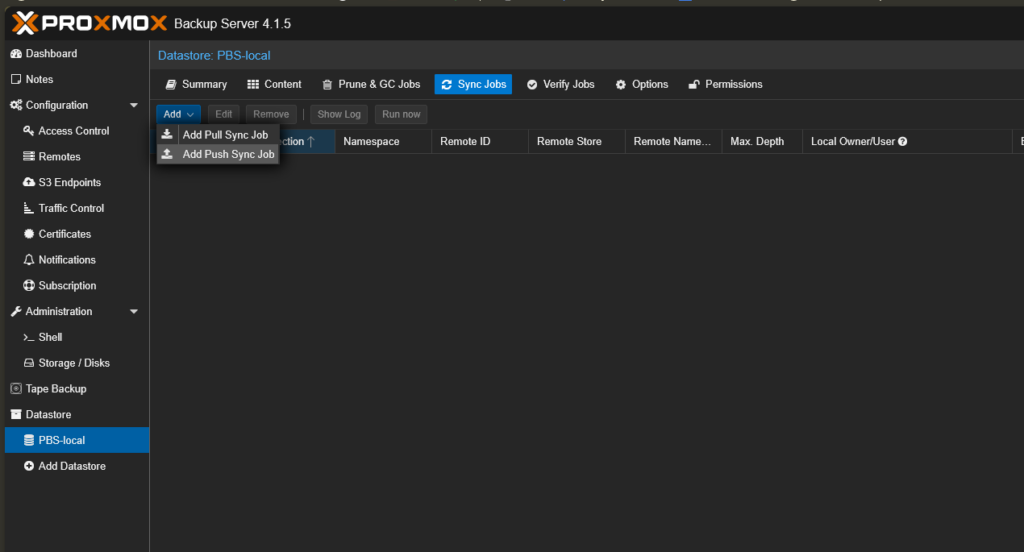Viewport: 1024px width, 552px height.
Task: Sort by Remote Store column
Action: click(x=577, y=142)
